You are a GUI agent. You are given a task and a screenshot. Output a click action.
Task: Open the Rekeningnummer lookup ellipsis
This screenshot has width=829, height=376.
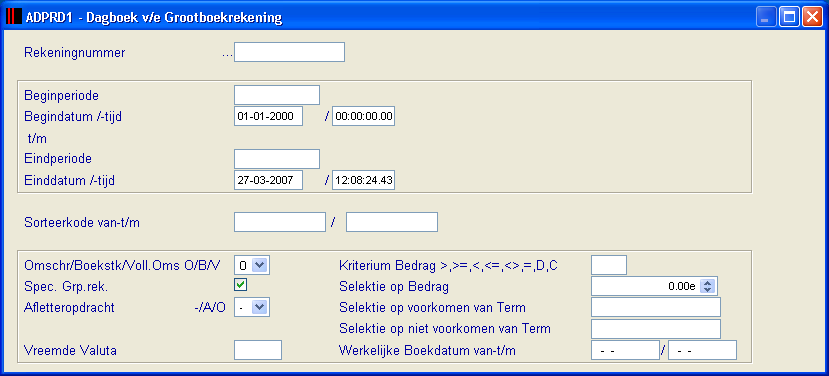(228, 54)
